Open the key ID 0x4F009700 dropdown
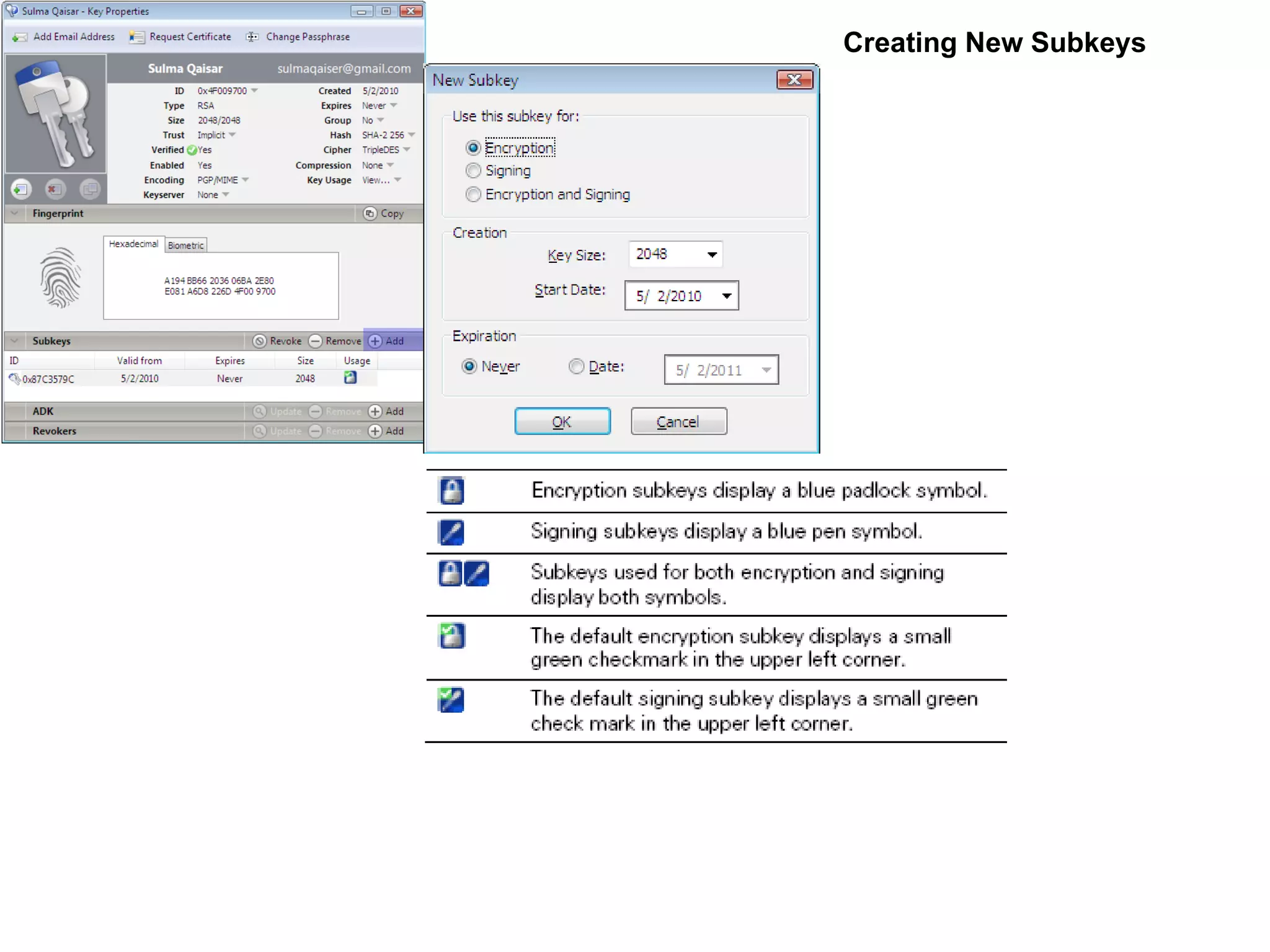This screenshot has width=1270, height=952. coord(254,90)
